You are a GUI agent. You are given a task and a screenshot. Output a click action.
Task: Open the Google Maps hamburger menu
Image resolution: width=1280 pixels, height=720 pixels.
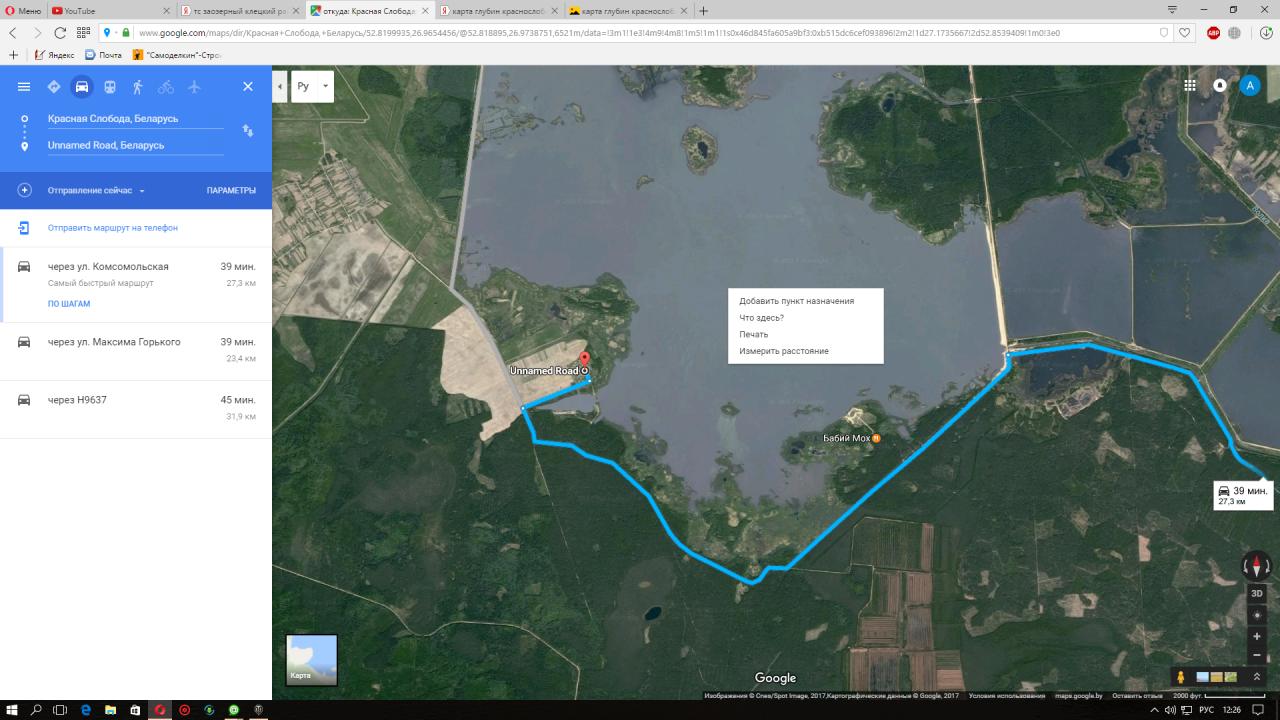pos(24,87)
